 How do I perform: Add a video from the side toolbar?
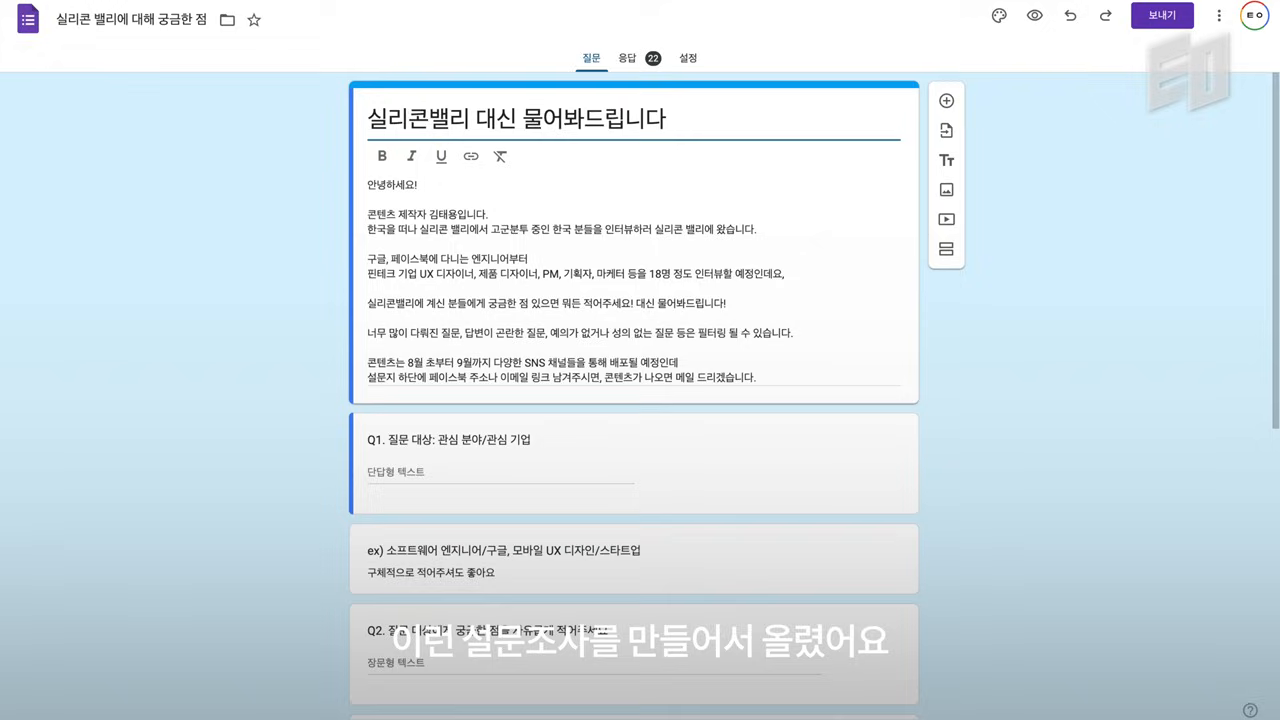coord(946,219)
